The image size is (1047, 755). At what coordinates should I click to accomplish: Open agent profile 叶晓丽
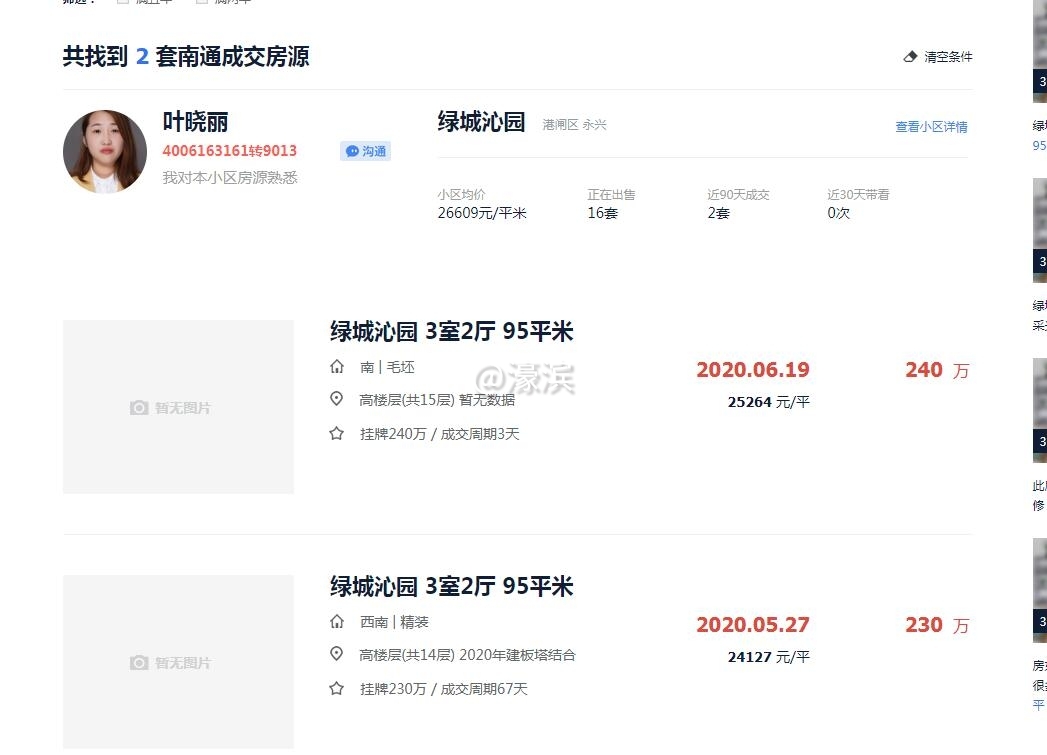193,123
